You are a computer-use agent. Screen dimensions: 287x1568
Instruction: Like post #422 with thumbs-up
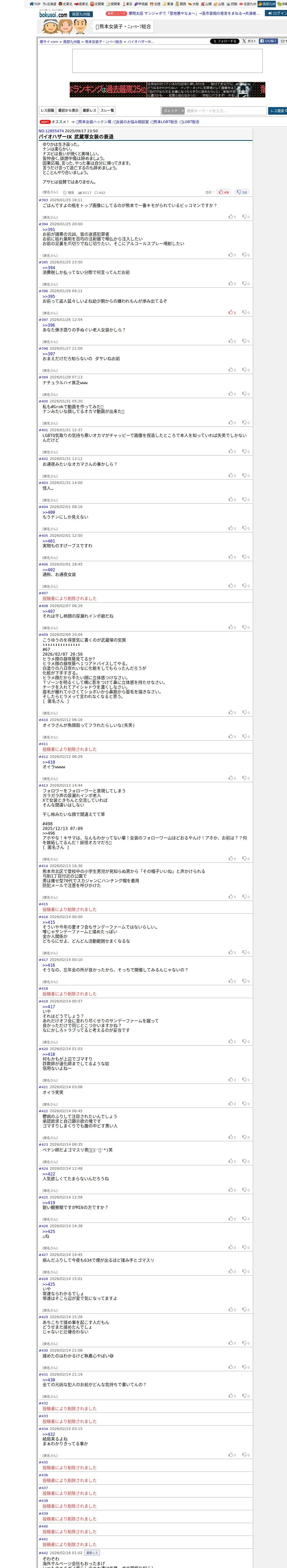(232, 1137)
